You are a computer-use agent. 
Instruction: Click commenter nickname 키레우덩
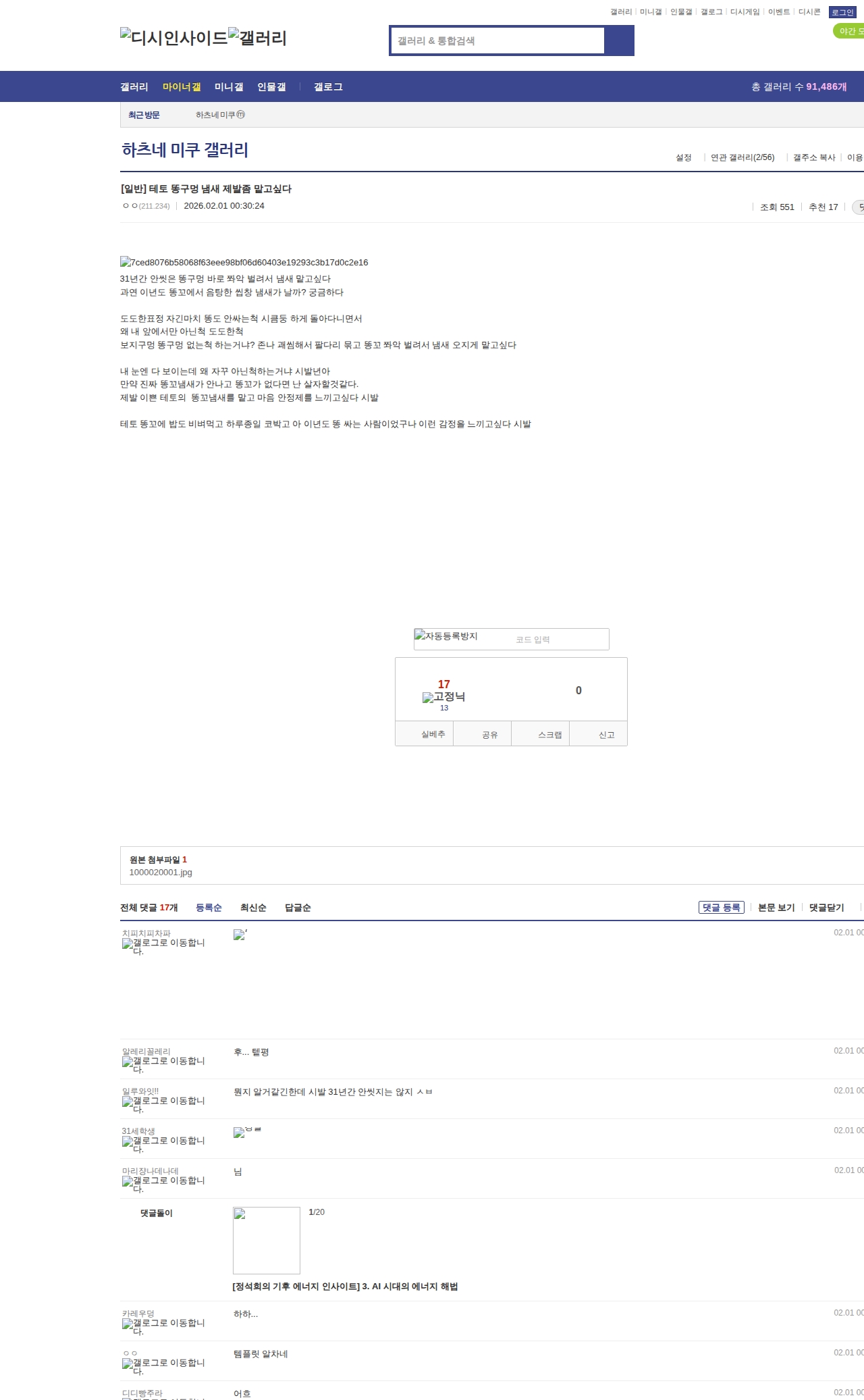click(138, 1314)
